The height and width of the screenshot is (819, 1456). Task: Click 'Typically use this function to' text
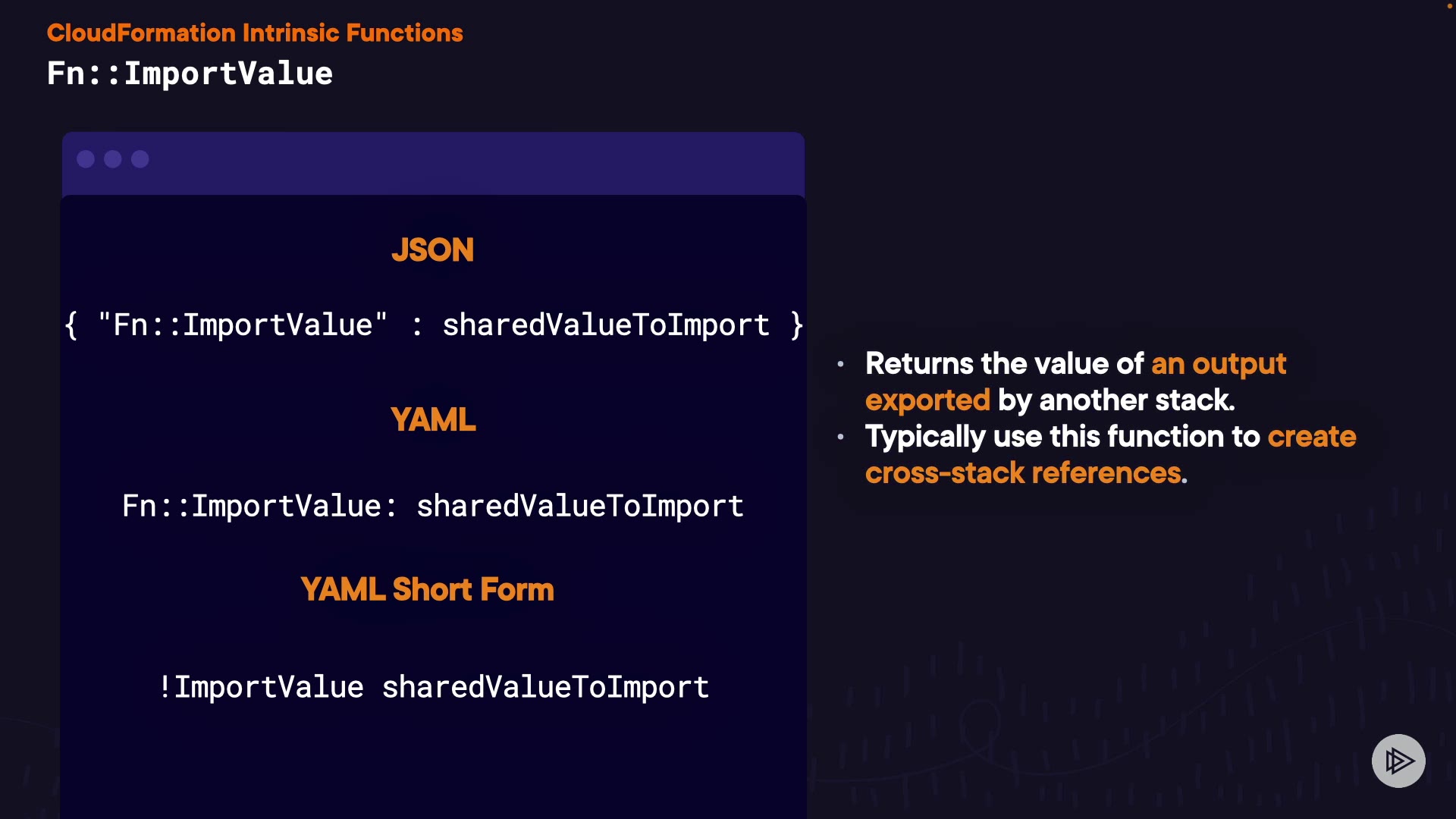(1062, 437)
